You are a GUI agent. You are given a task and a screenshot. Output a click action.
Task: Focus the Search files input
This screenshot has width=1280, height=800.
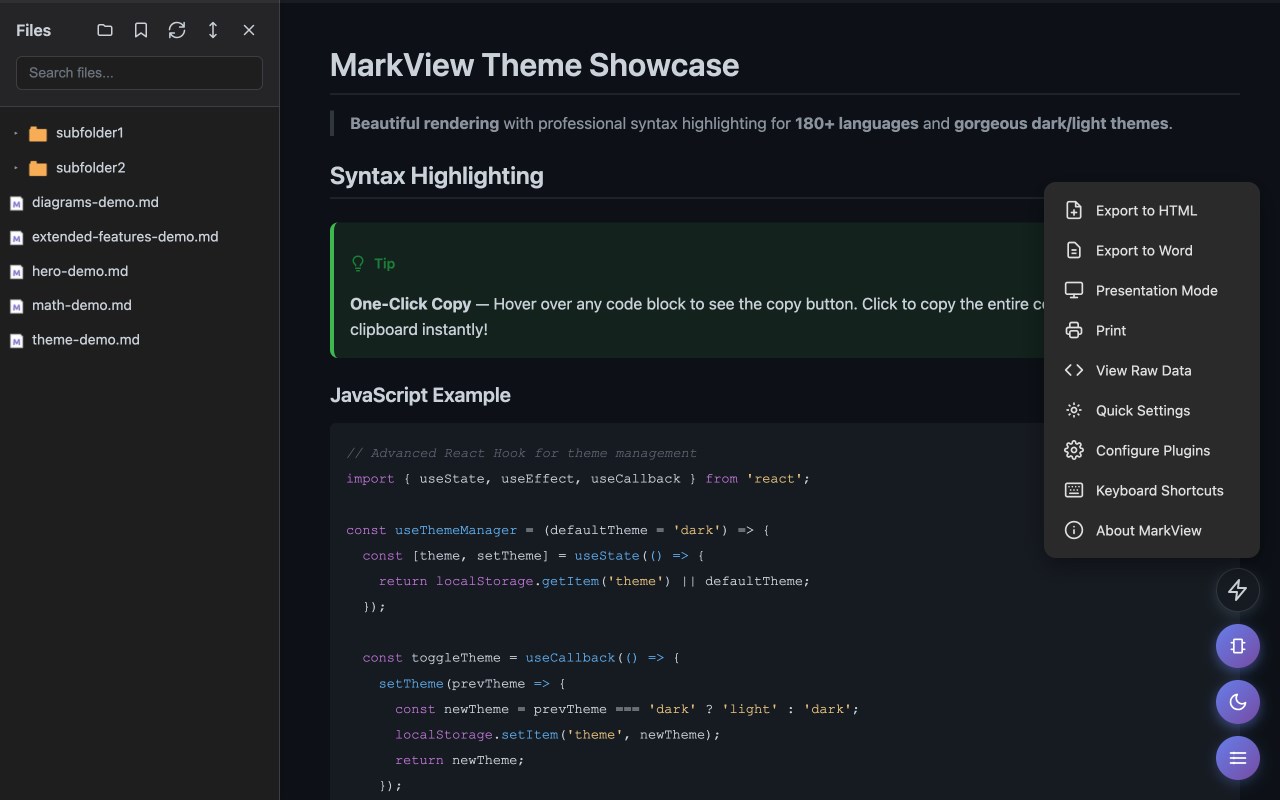pyautogui.click(x=139, y=73)
